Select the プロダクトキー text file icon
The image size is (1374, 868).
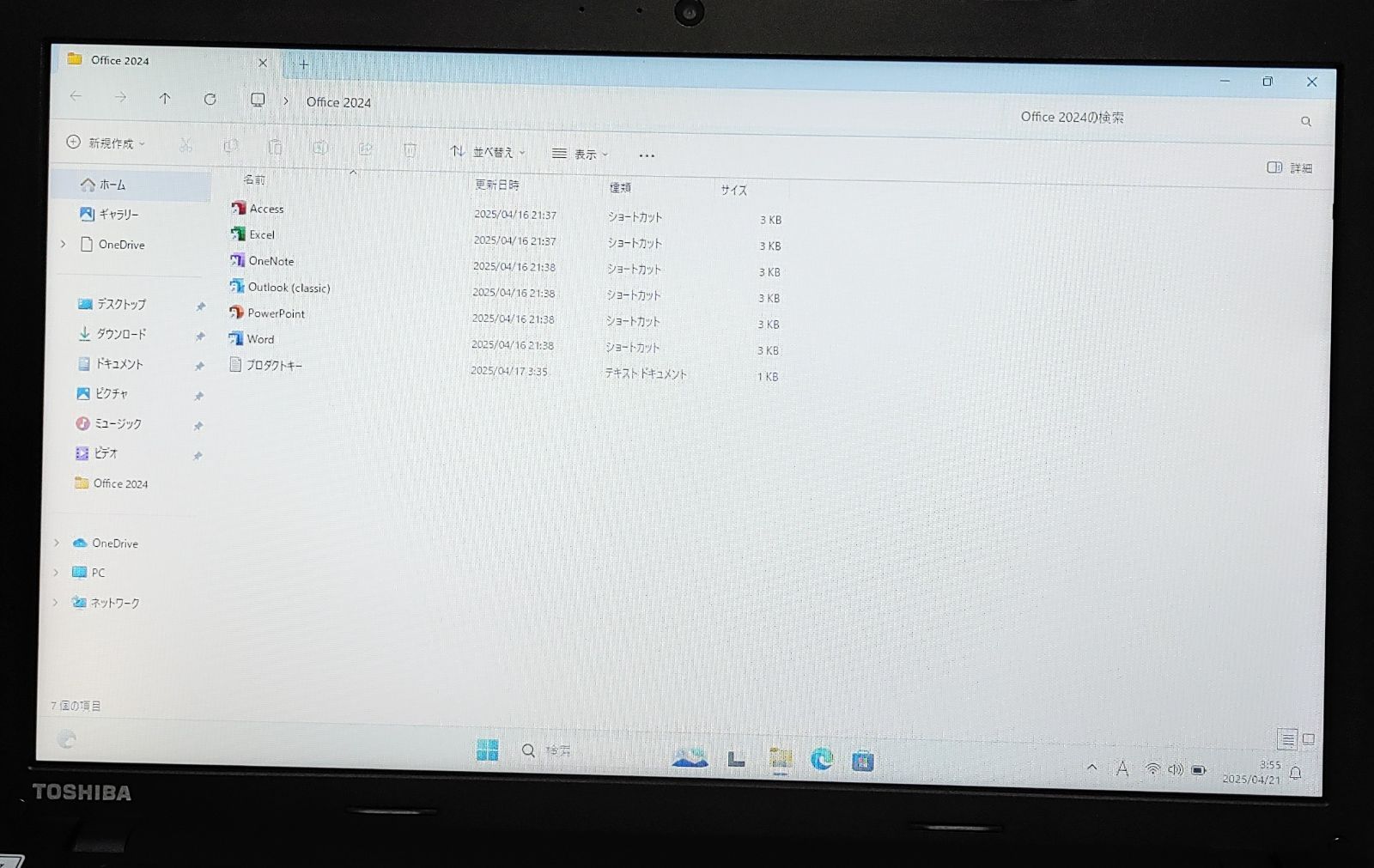pos(235,365)
